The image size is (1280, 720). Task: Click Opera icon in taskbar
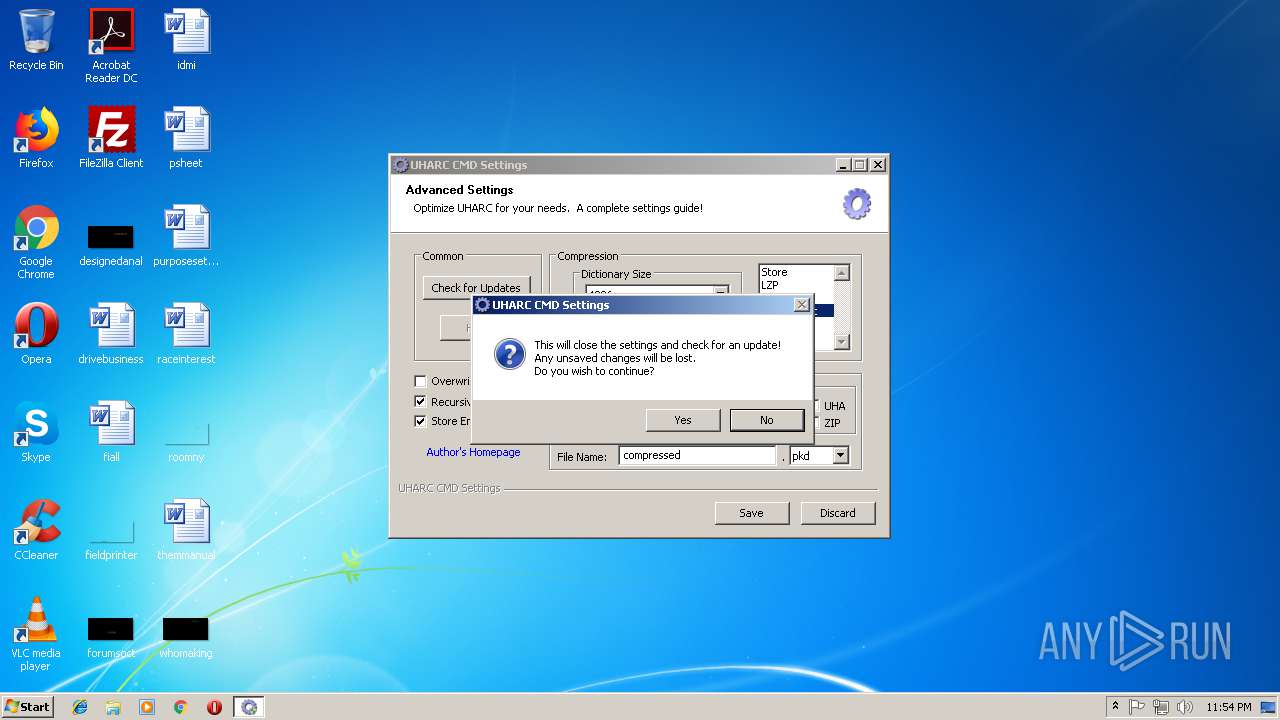pos(214,707)
